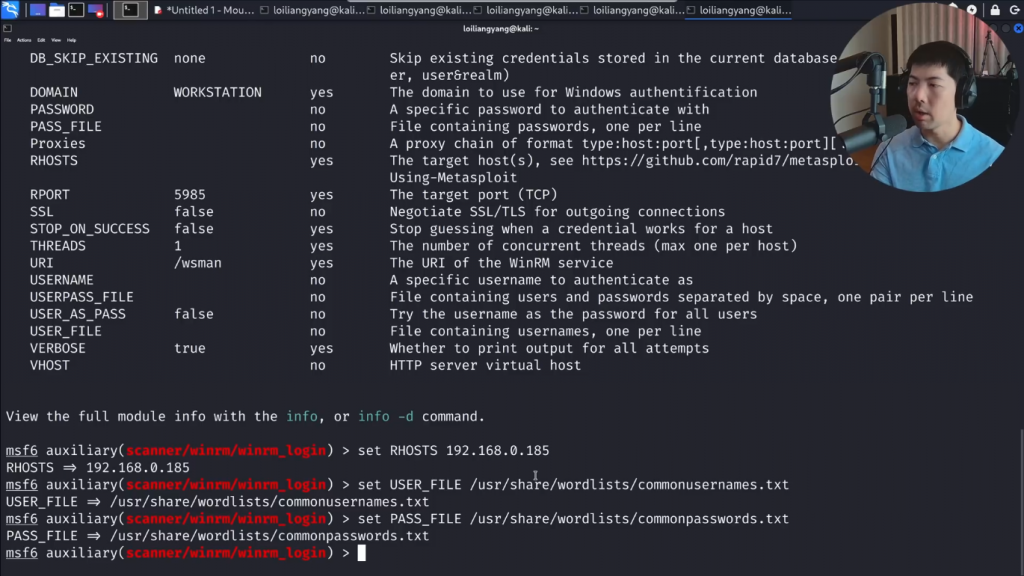Click the boxed terminal icon beside the launchers
The image size is (1024, 576).
click(x=130, y=10)
